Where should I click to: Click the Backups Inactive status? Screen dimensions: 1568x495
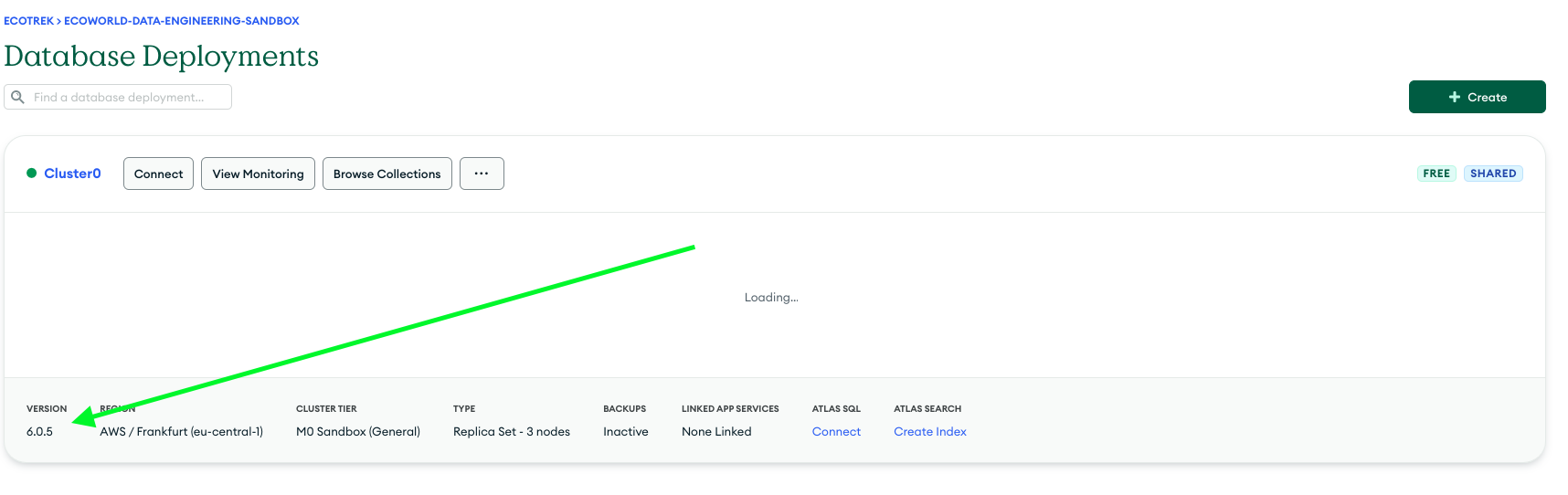tap(625, 431)
